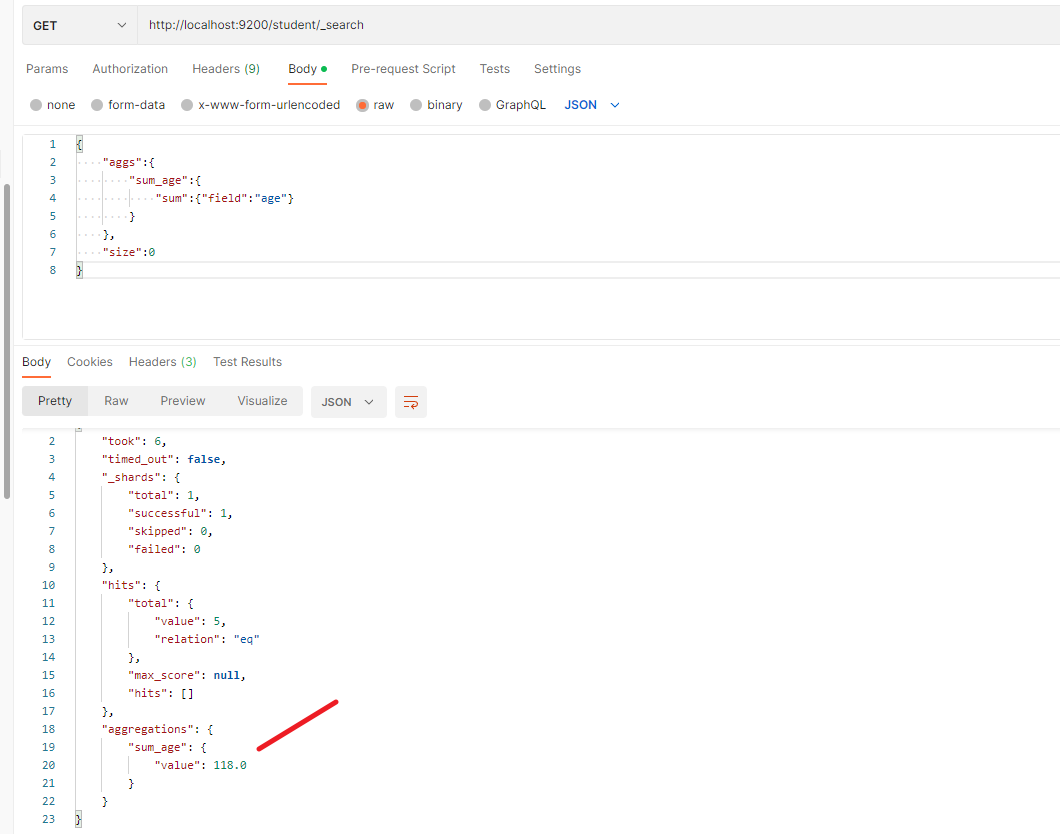Select the binary body option

(x=437, y=105)
